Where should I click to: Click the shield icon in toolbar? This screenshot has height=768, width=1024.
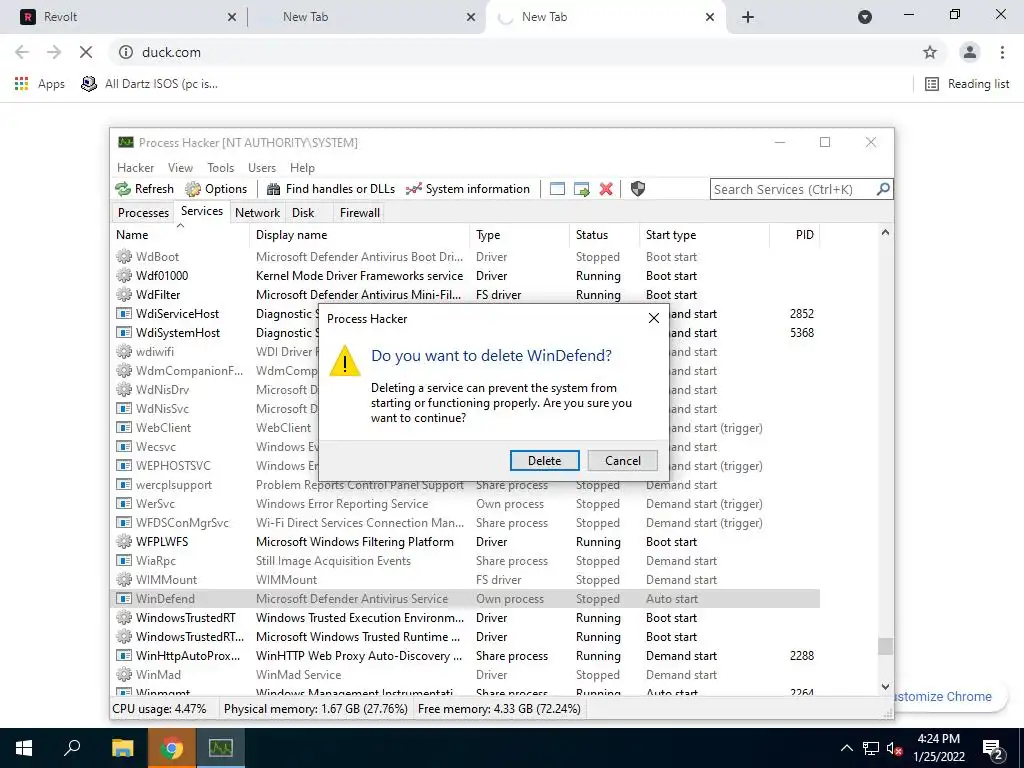click(x=638, y=189)
